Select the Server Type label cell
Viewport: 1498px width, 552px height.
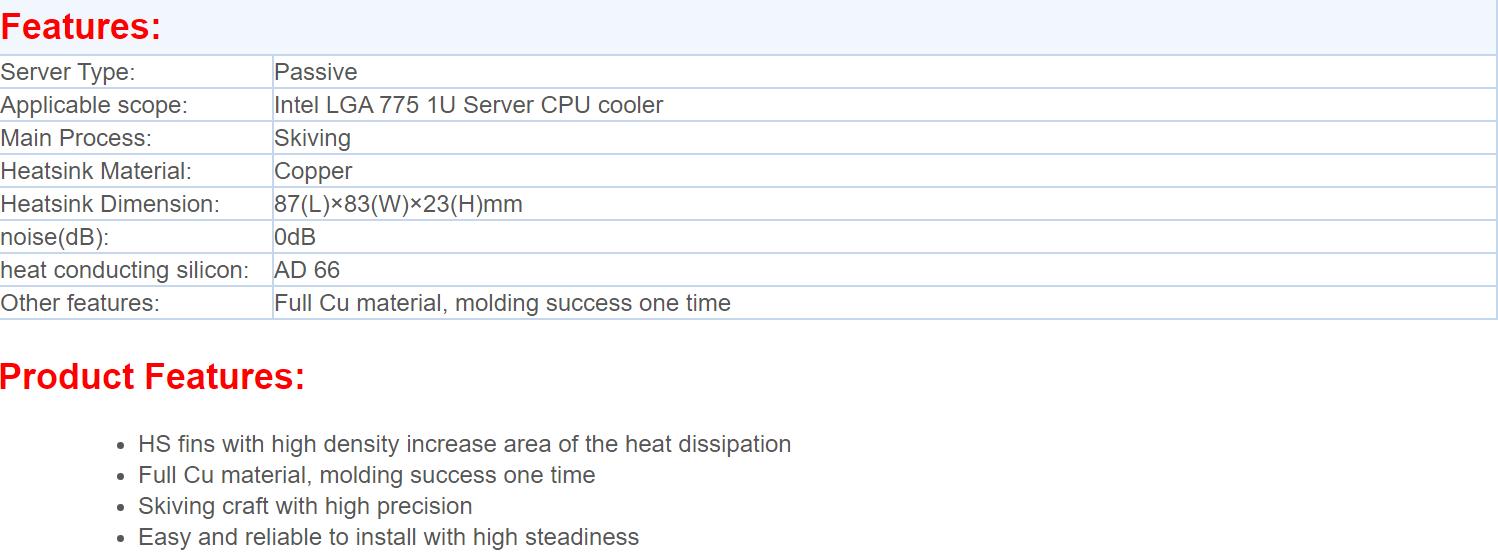tap(136, 72)
